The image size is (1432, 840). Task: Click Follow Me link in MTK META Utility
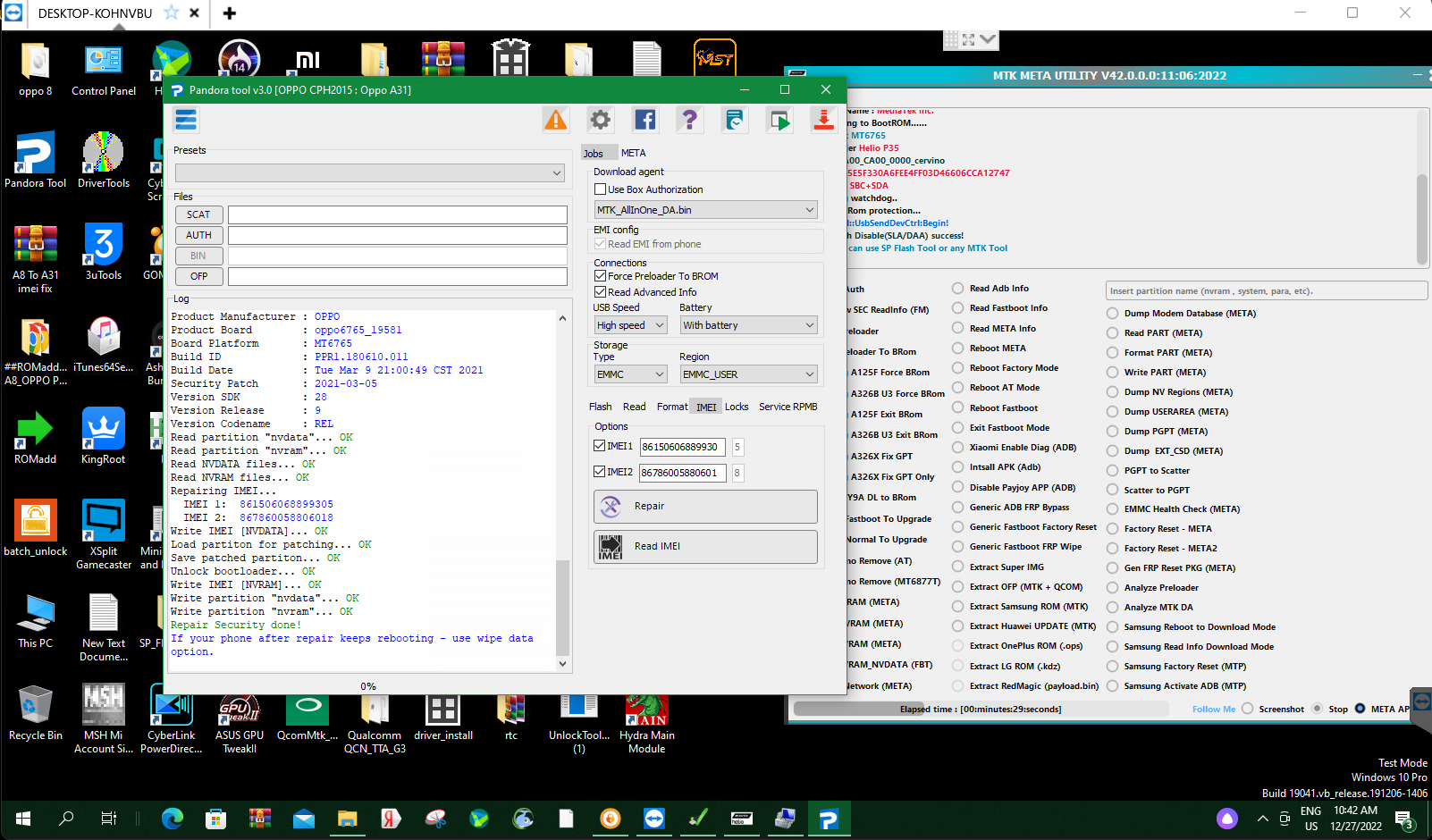pyautogui.click(x=1214, y=710)
